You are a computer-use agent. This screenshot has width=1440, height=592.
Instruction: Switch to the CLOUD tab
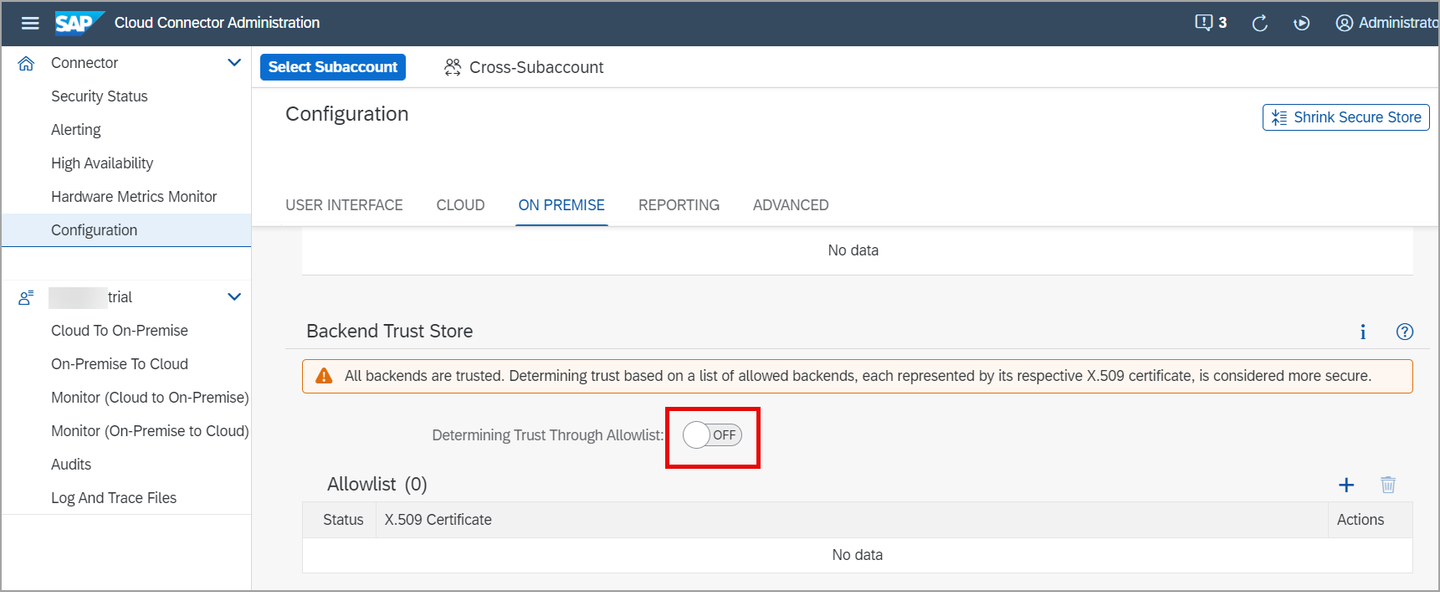pyautogui.click(x=460, y=205)
